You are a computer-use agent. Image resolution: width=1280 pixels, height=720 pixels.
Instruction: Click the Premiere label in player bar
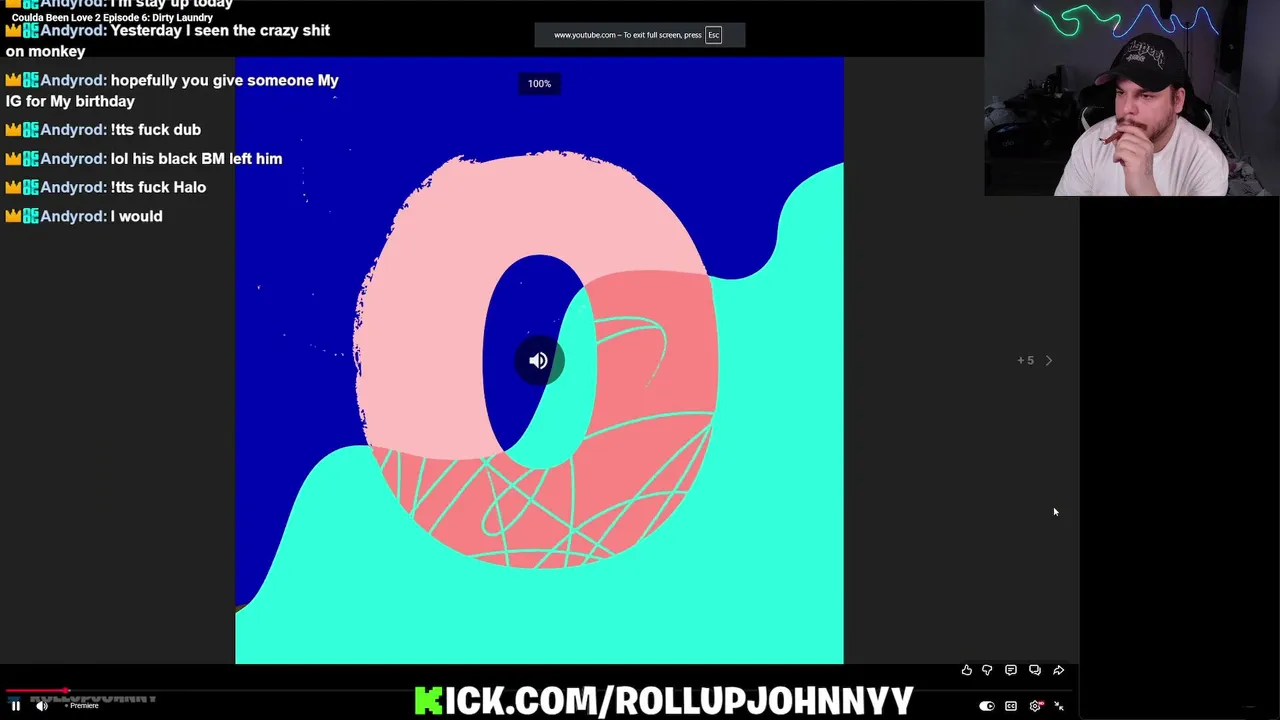tap(84, 706)
